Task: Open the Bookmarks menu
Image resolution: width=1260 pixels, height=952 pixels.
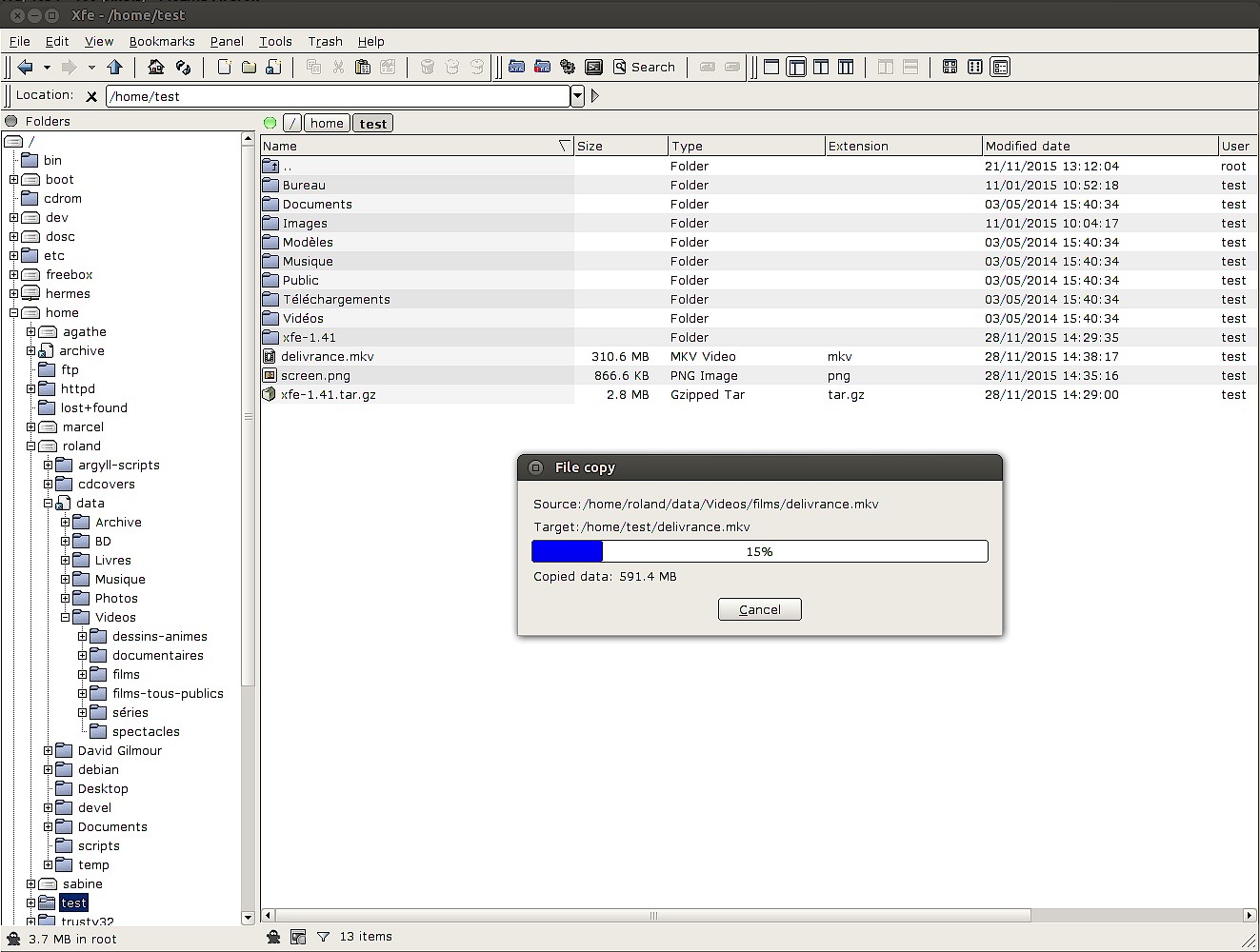Action: click(x=162, y=41)
